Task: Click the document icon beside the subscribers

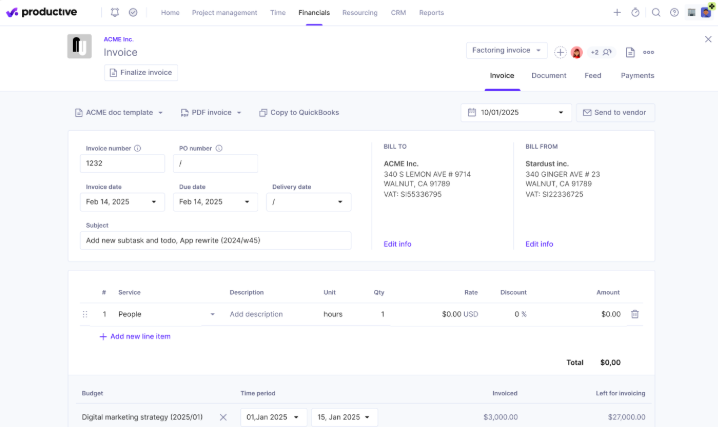Action: (630, 52)
